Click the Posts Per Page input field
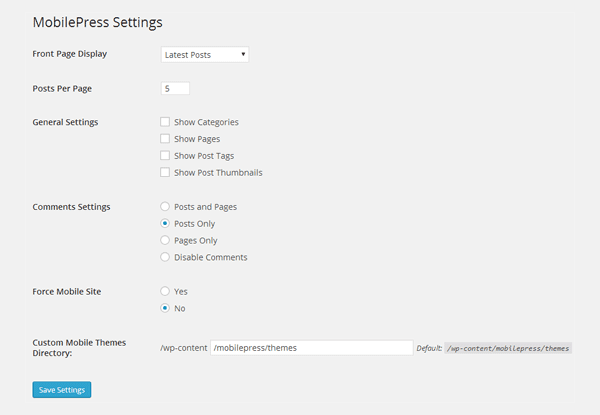 [175, 88]
